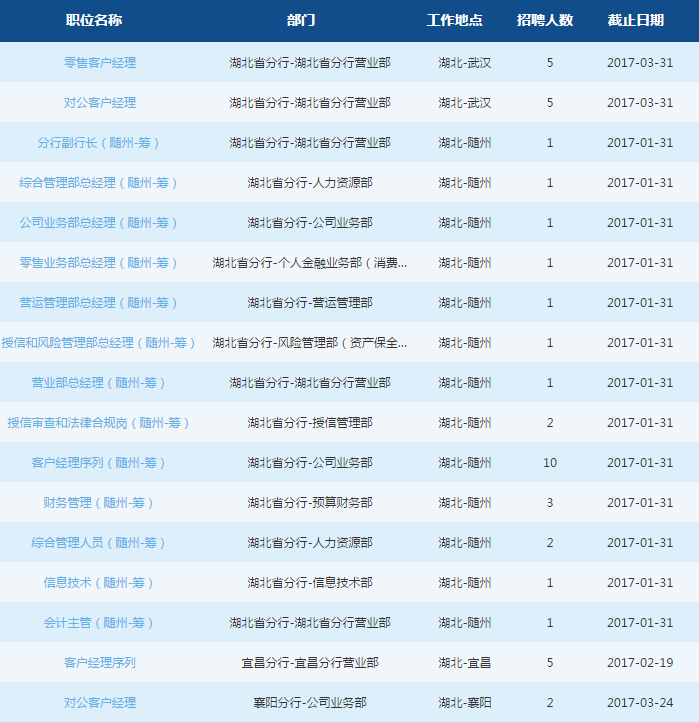Open 授信和风险管理部总经理（随州-筹）position

point(99,343)
